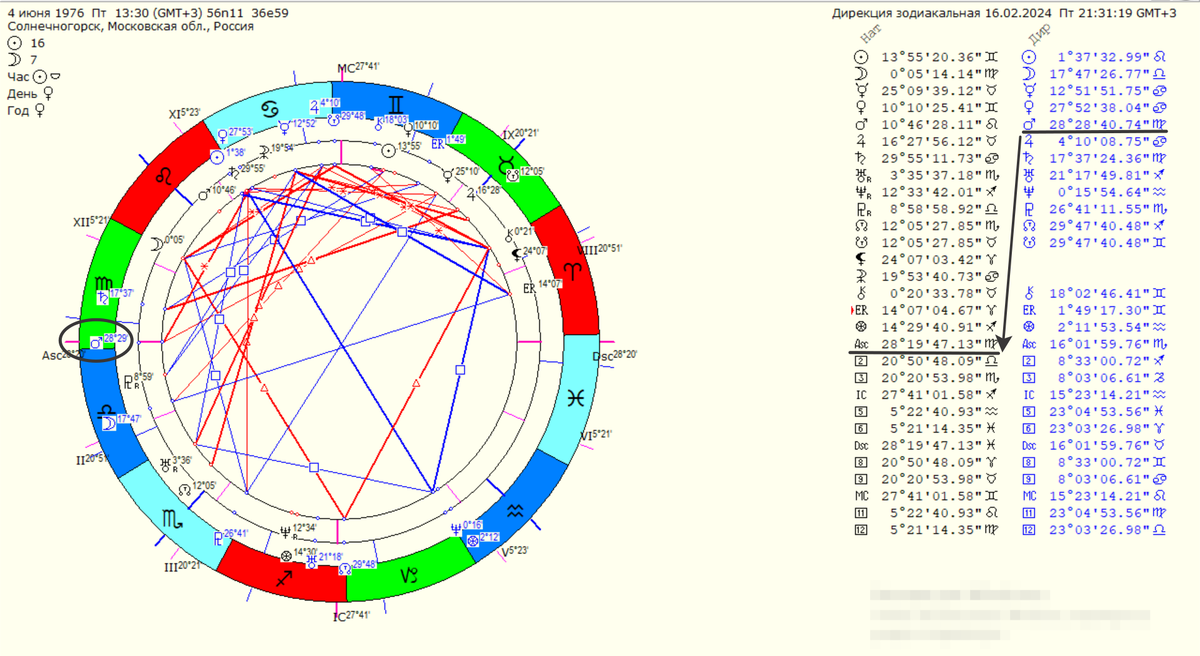1200x656 pixels.
Task: Select the Part of Fortune glyph in Нат column
Action: pos(861,327)
